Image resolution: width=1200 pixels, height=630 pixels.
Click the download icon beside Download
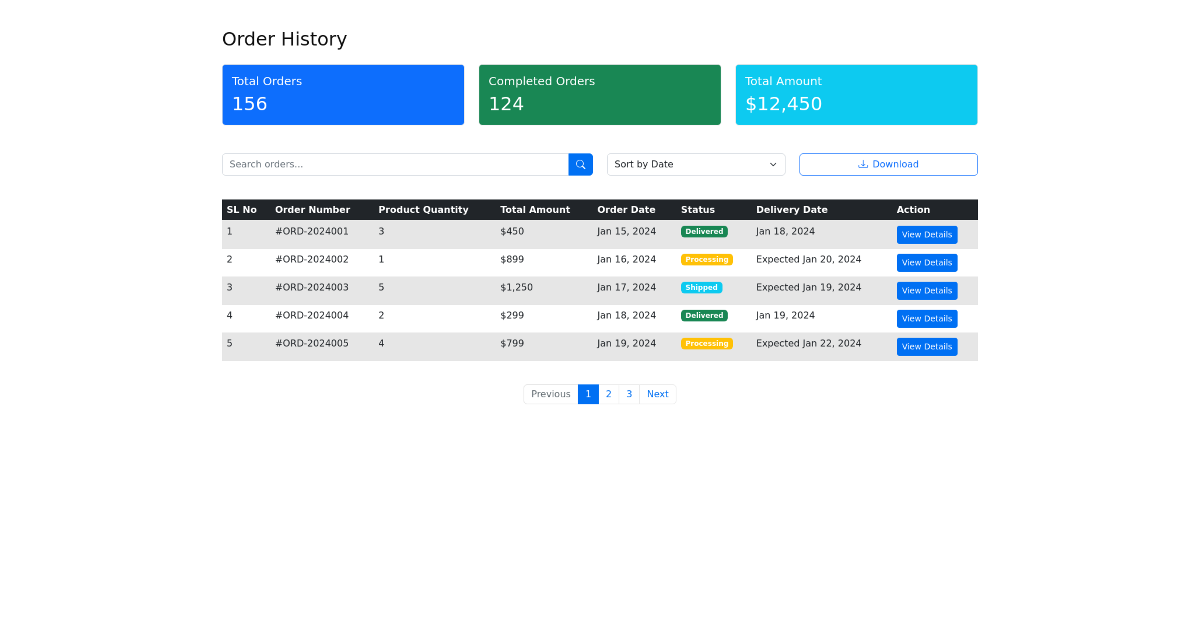pos(863,164)
